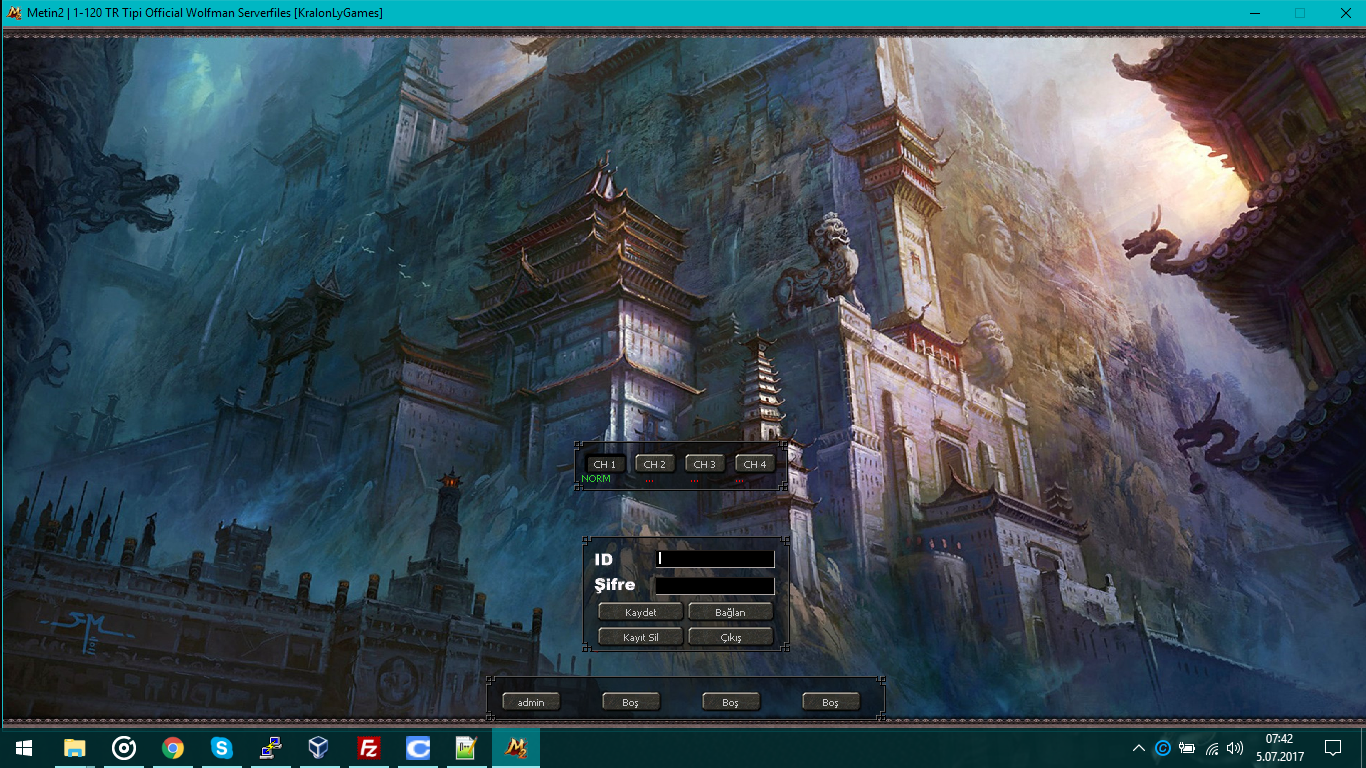
Task: Minimize the Metin2 game window
Action: (x=1254, y=13)
